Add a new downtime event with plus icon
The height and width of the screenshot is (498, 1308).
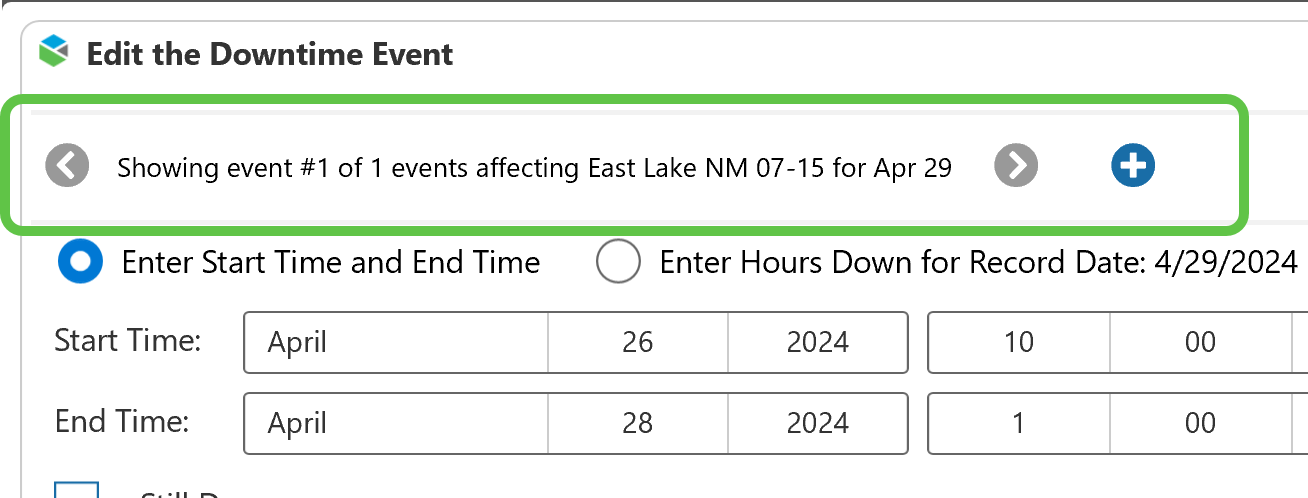point(1132,166)
